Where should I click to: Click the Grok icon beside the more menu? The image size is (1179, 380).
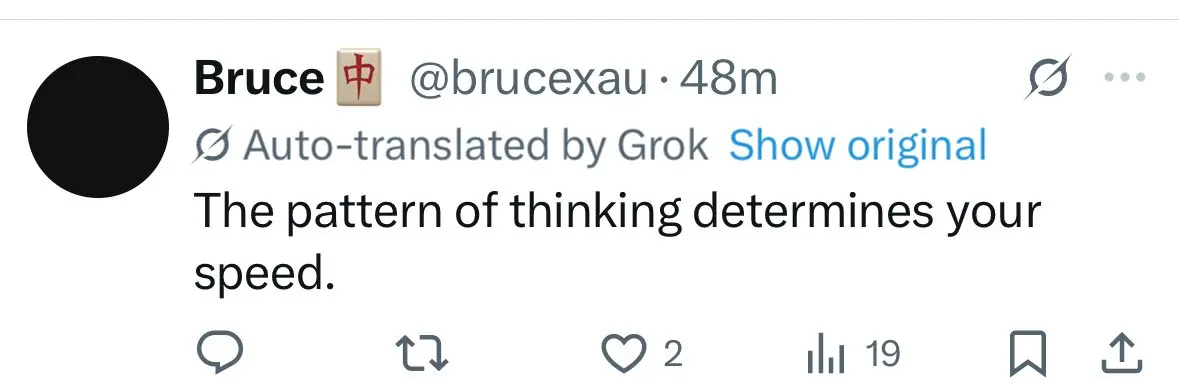[x=1047, y=77]
